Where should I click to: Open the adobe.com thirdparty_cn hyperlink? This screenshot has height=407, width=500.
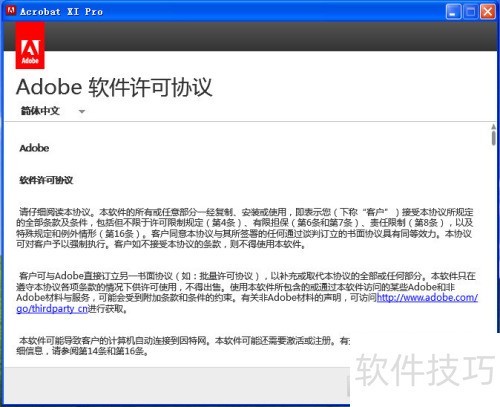pyautogui.click(x=427, y=297)
